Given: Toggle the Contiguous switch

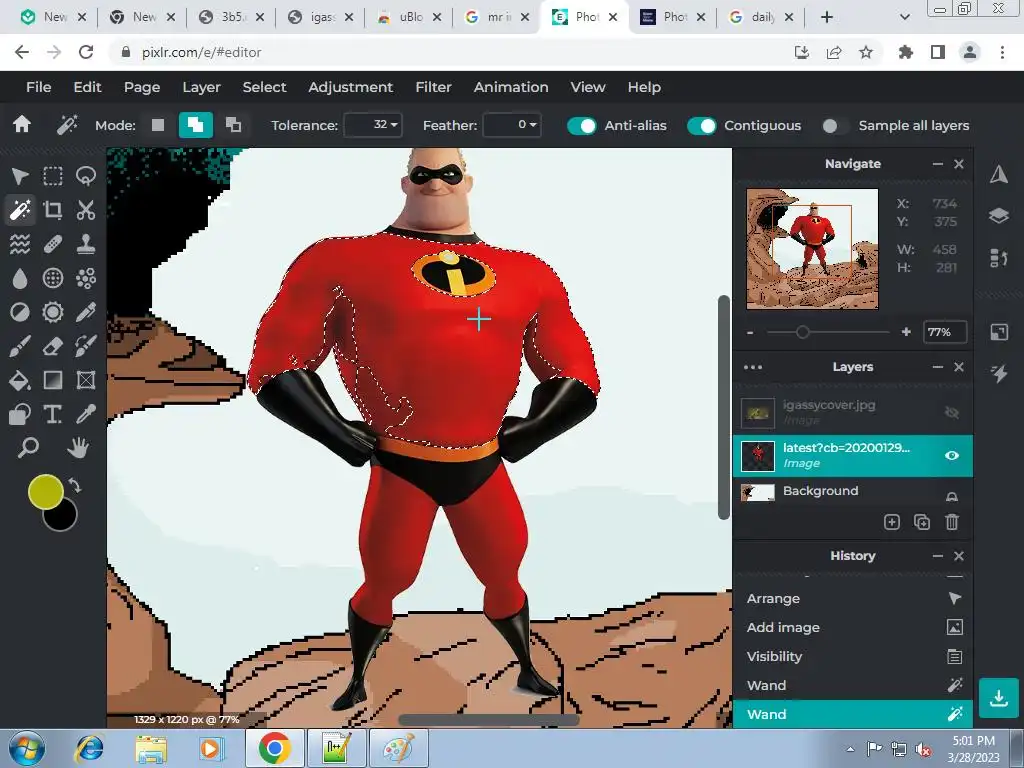Looking at the screenshot, I should tap(701, 125).
